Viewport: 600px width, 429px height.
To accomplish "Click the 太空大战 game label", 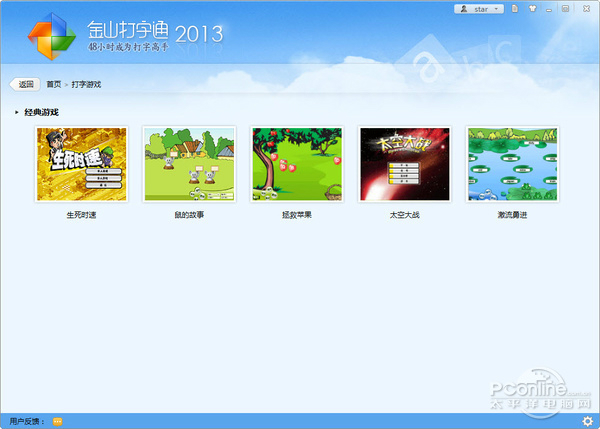I will coord(405,215).
